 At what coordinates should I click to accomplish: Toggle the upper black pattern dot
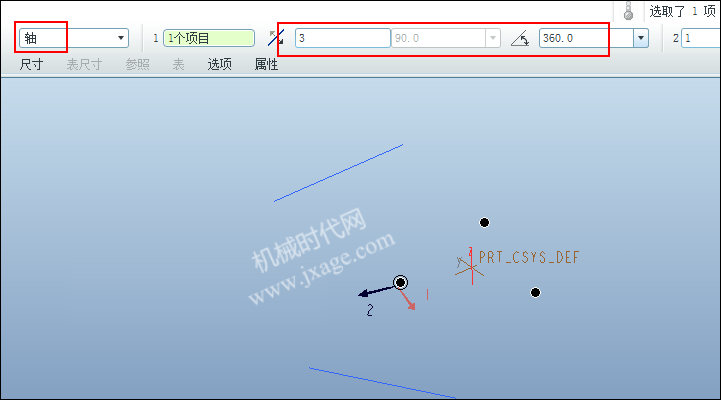point(484,223)
